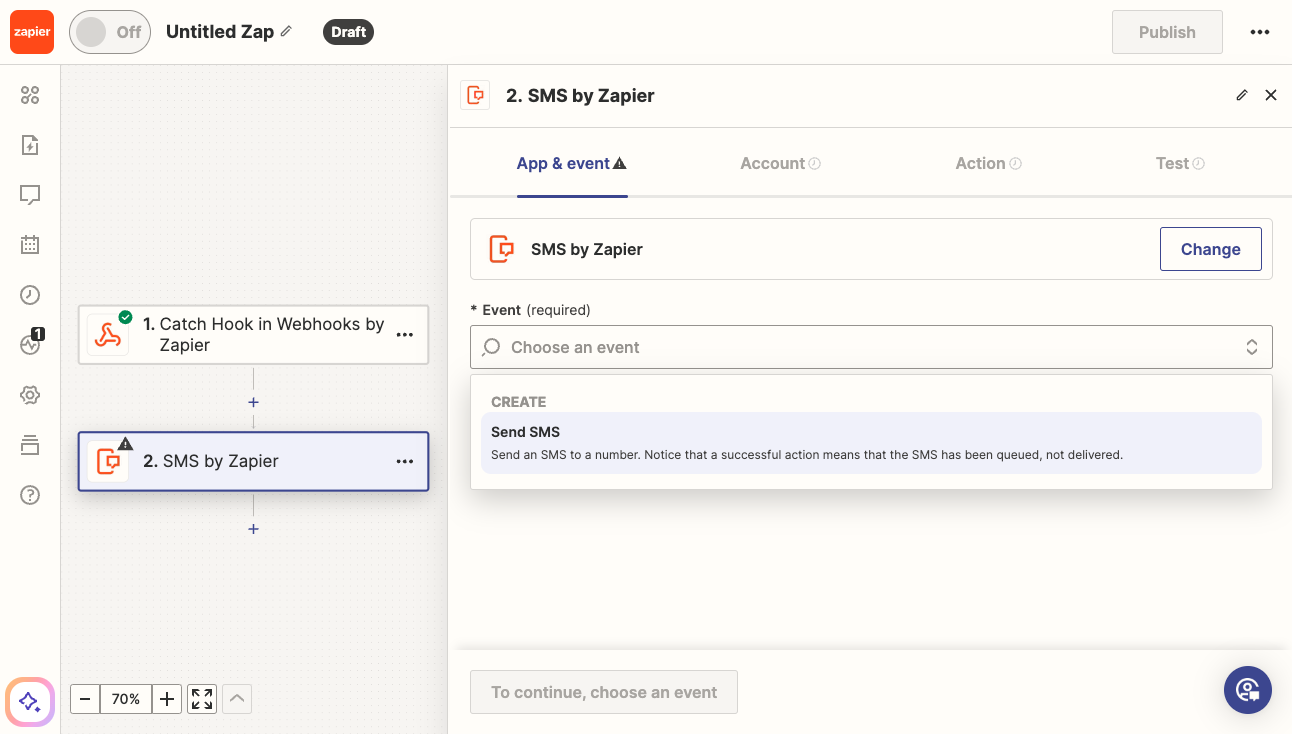Open the versions stack sidebar icon

pos(30,445)
